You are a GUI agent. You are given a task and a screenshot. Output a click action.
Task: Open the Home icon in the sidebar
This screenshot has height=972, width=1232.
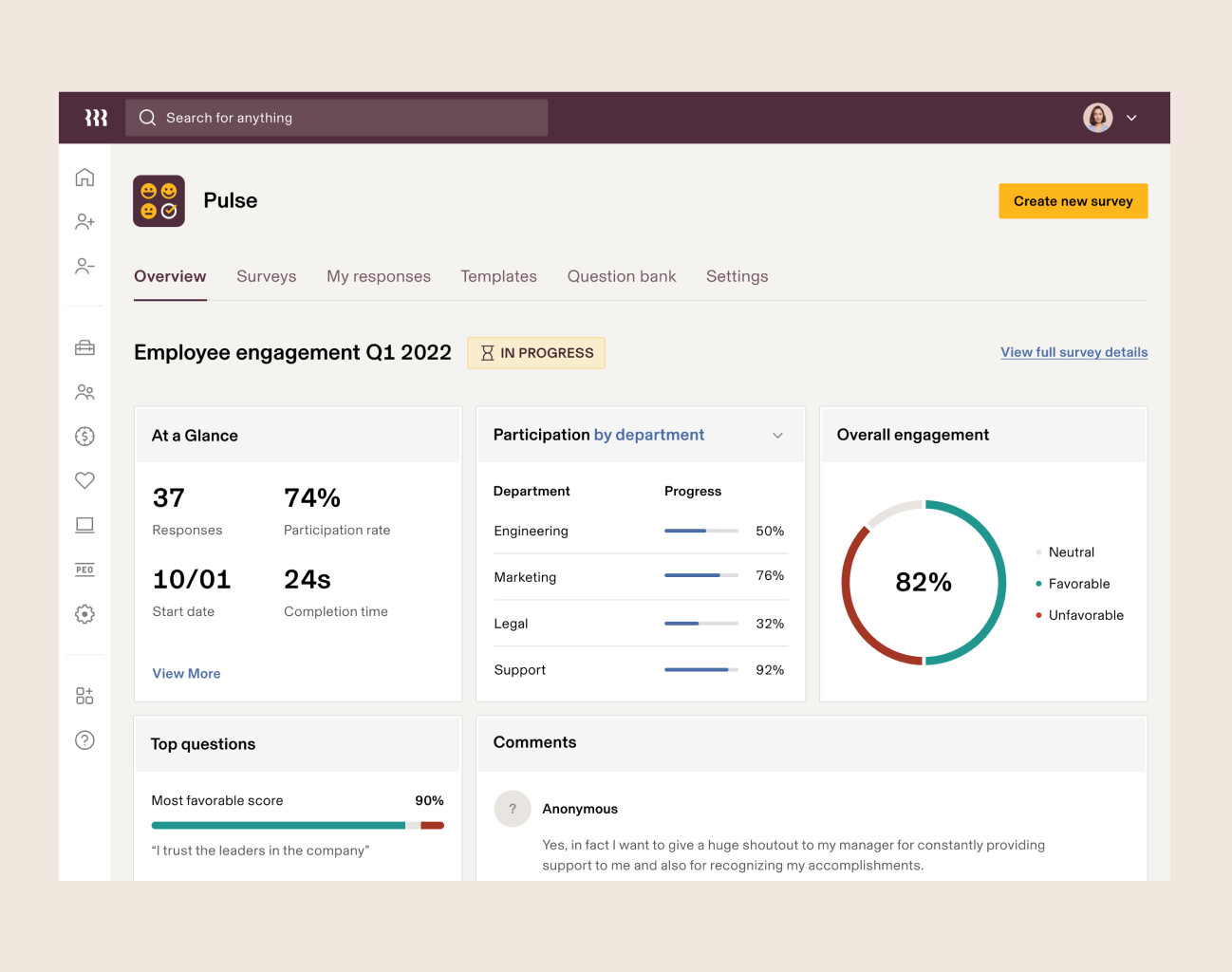pos(84,177)
